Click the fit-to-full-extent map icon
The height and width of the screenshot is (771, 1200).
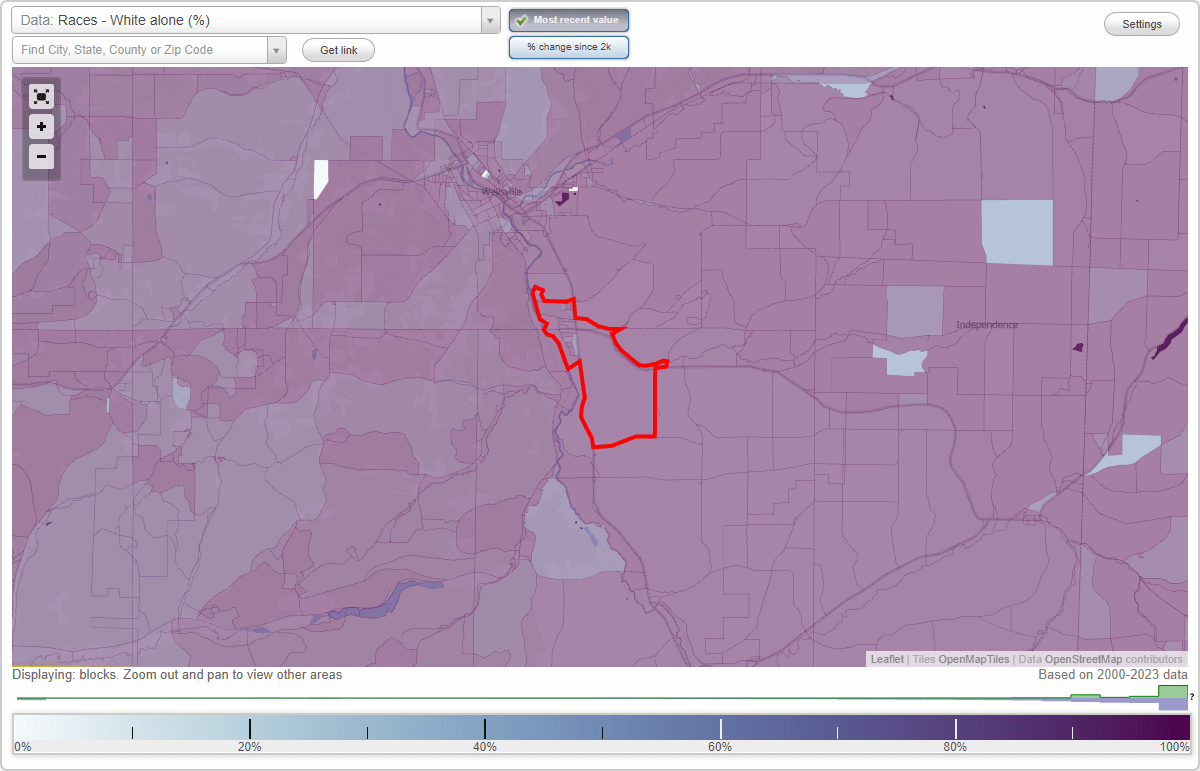(x=41, y=97)
